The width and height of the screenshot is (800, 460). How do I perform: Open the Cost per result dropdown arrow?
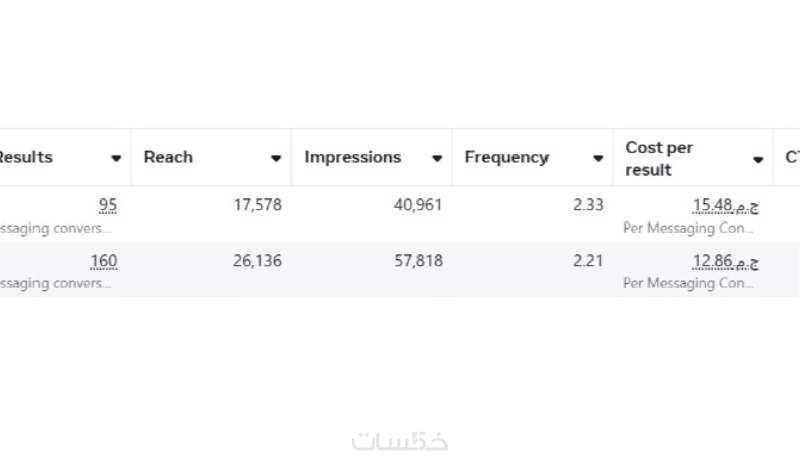758,159
